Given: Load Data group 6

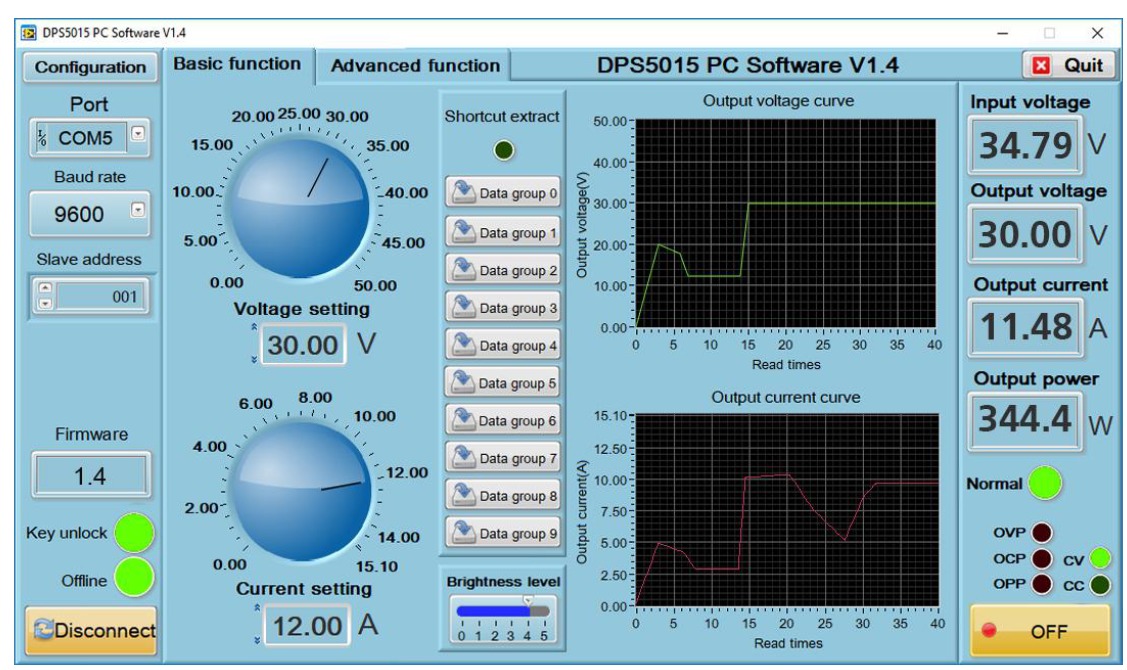Looking at the screenshot, I should [x=503, y=420].
